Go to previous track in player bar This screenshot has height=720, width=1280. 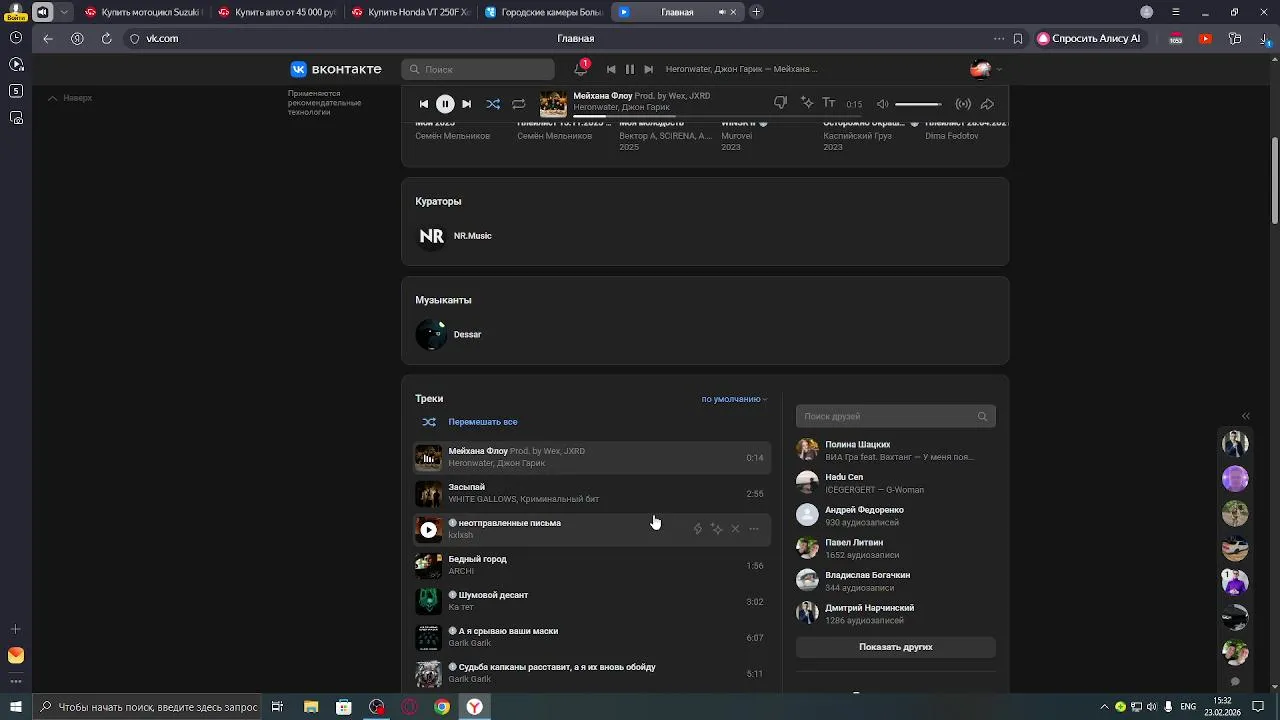[x=424, y=104]
